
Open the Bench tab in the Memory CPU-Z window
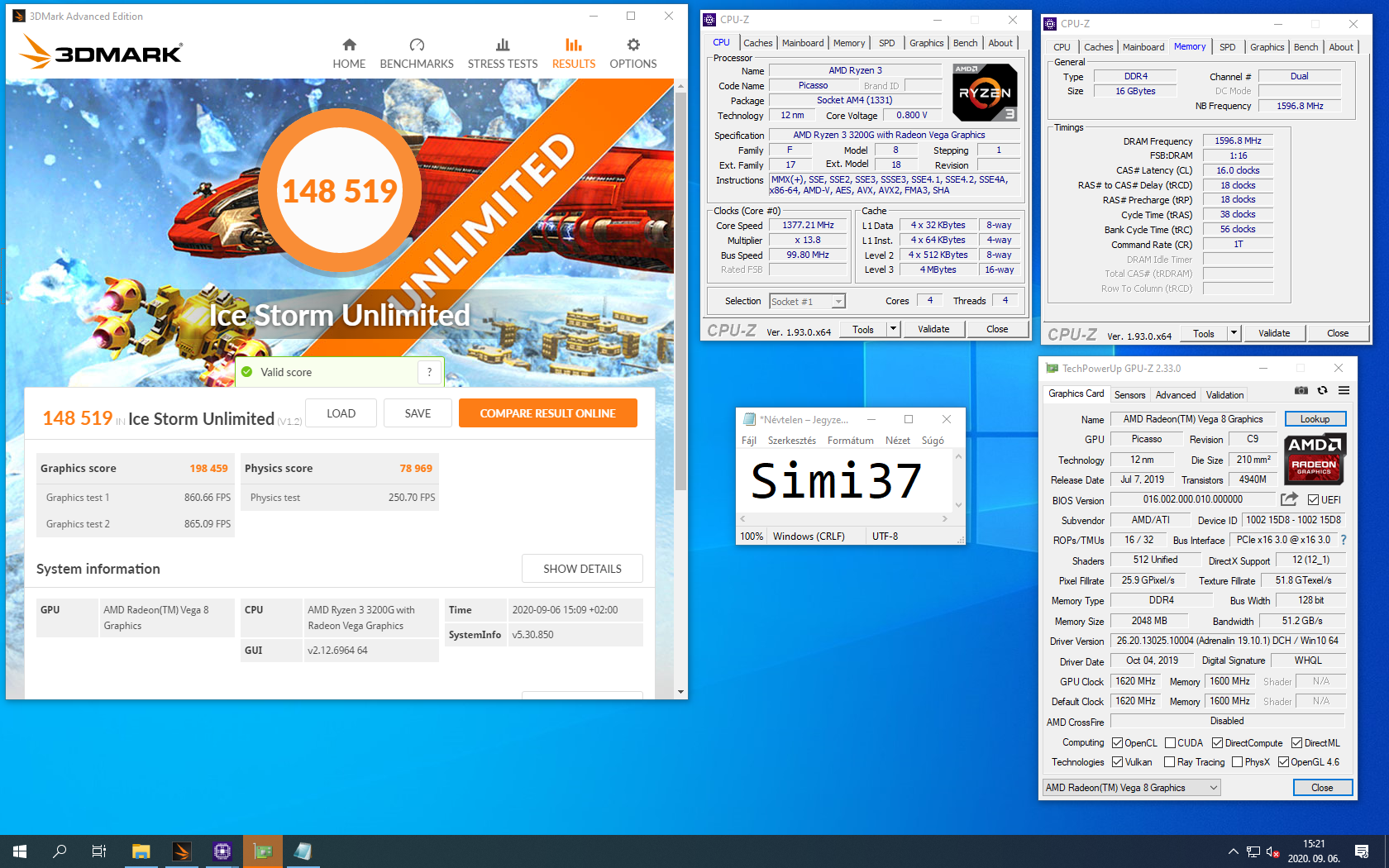coord(1305,47)
